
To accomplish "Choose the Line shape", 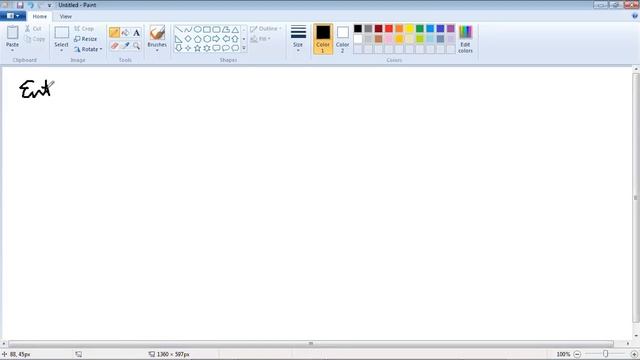I will (x=179, y=29).
